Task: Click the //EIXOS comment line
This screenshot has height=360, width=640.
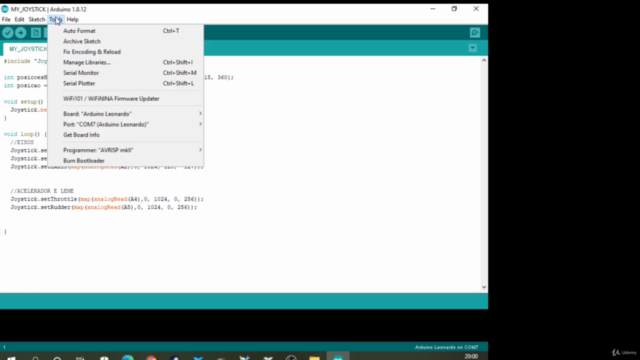Action: tap(22, 142)
